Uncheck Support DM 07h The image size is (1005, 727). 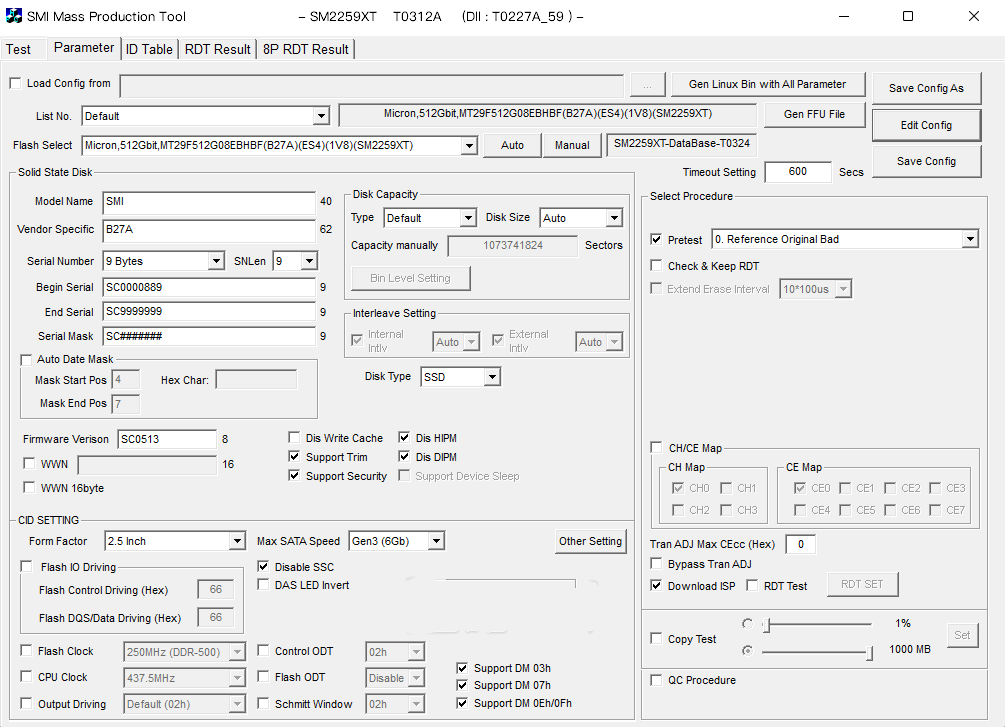pos(462,685)
